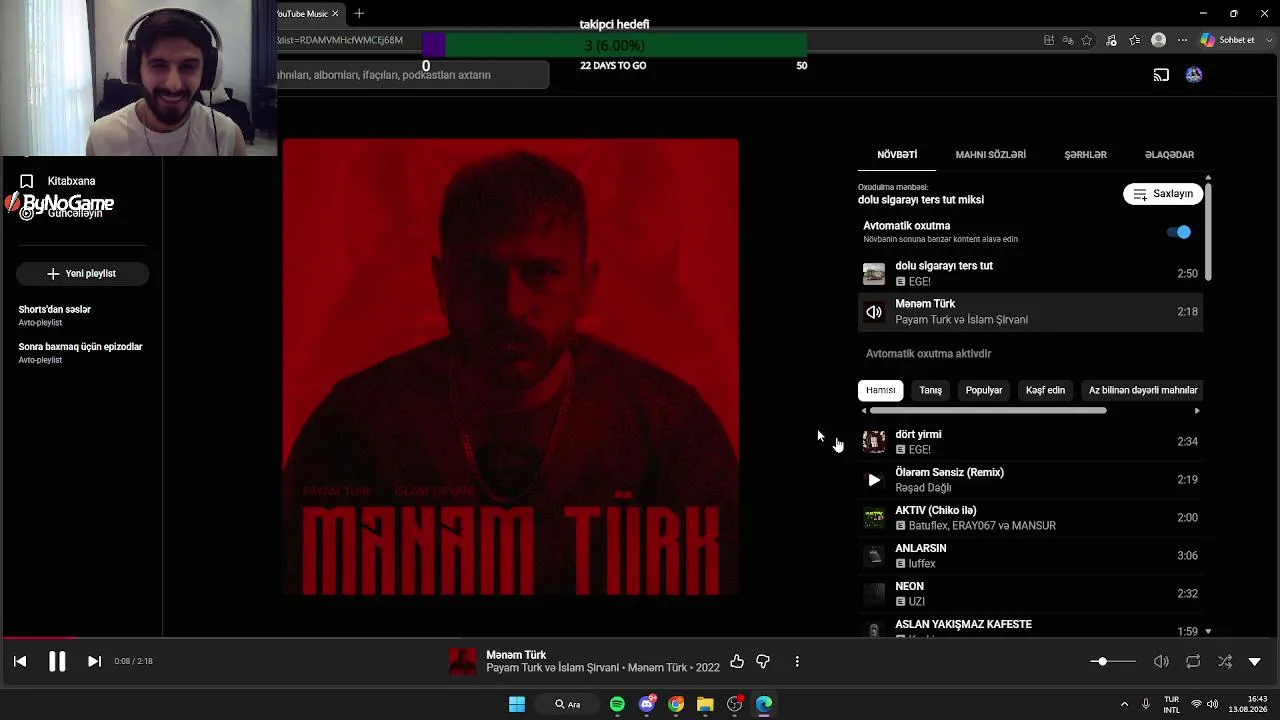Play Ölərəm Sənsiz (Remix) from queue
Viewport: 1280px width, 720px height.
click(x=874, y=480)
